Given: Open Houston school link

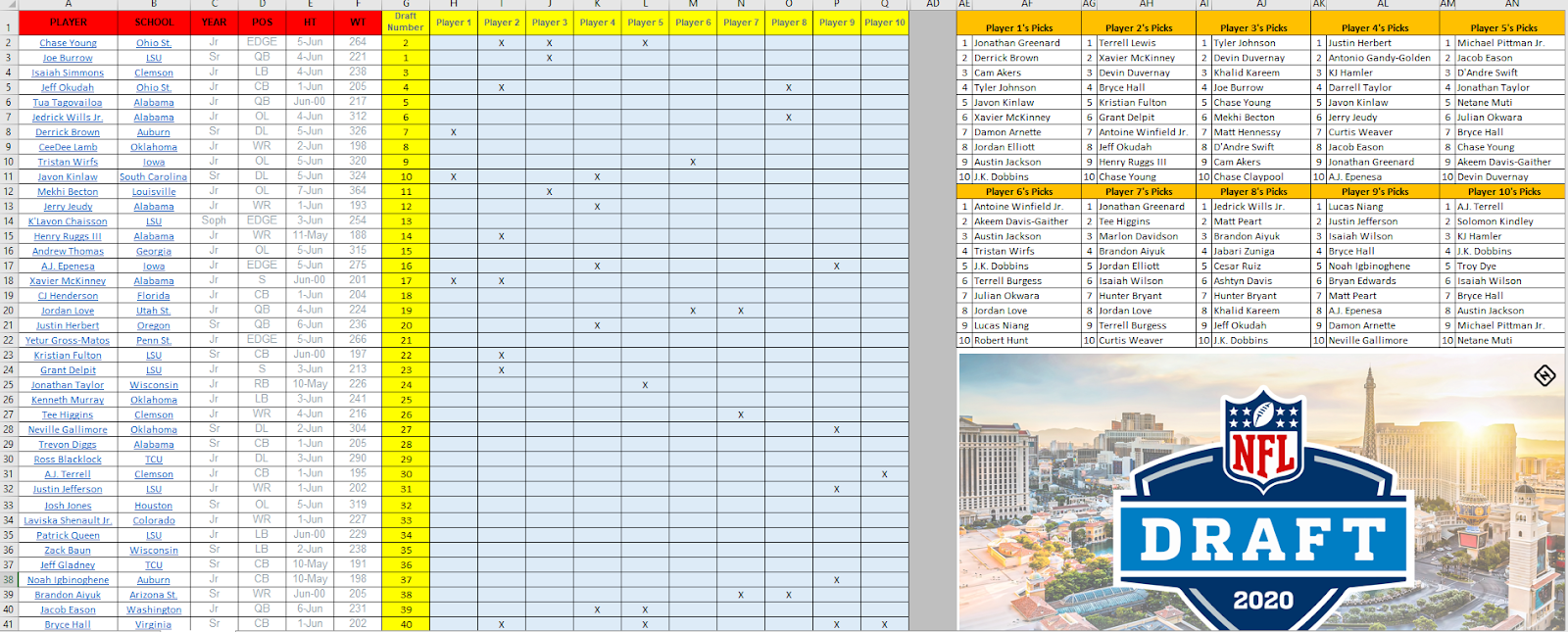Looking at the screenshot, I should pyautogui.click(x=154, y=506).
